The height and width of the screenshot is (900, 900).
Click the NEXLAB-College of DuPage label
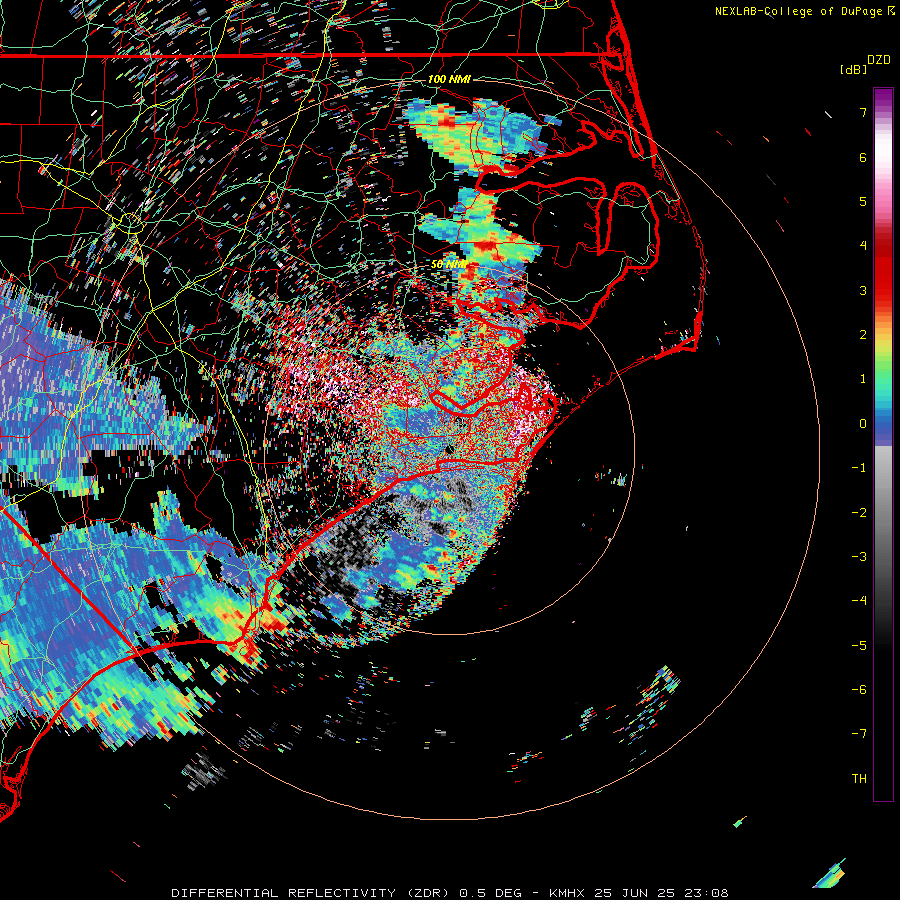(799, 11)
